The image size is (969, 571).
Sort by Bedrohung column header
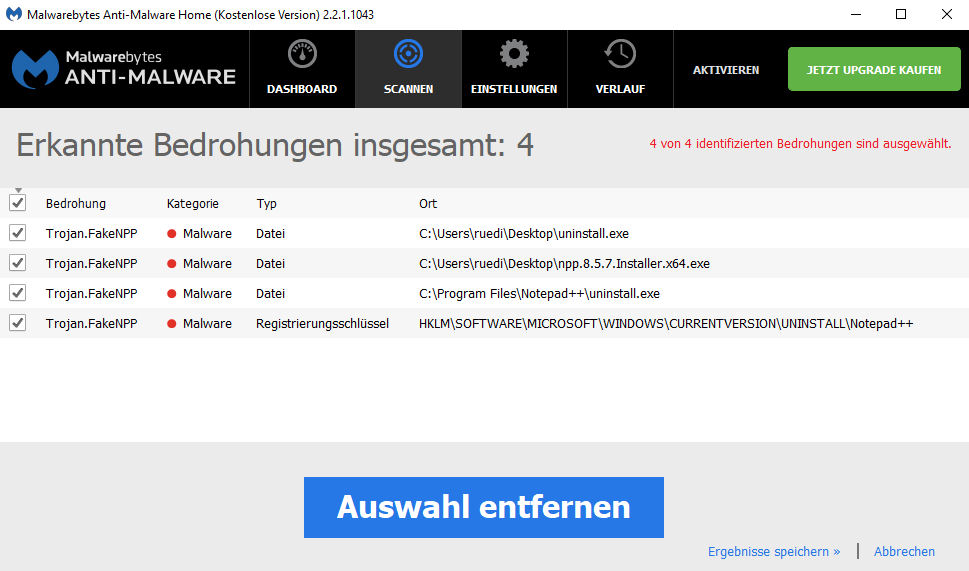pyautogui.click(x=75, y=203)
